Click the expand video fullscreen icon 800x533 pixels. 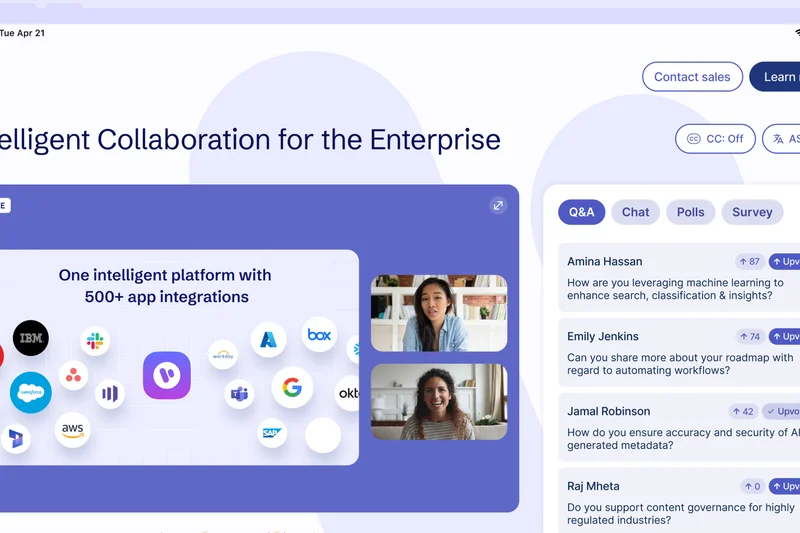[x=498, y=205]
